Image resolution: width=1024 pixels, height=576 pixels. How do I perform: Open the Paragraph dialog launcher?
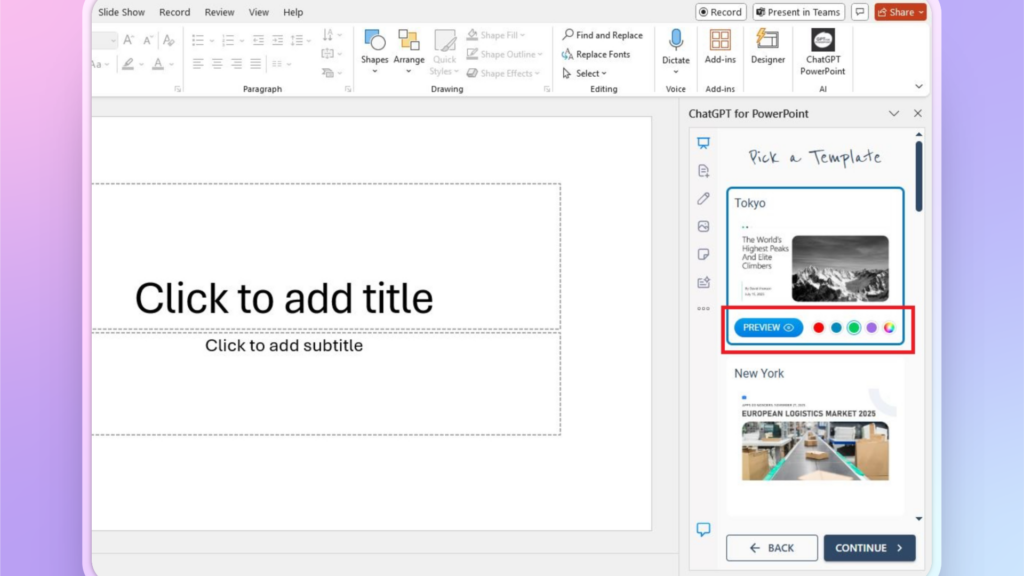pyautogui.click(x=348, y=89)
